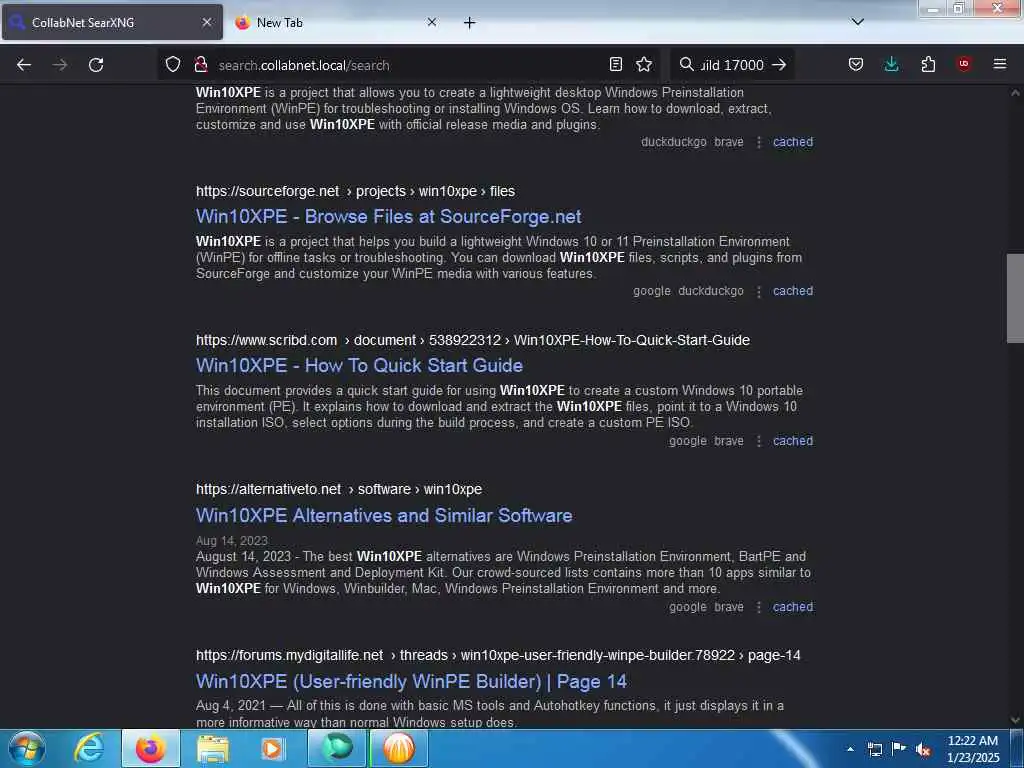Click the scrollbar down arrow
Screen dimensions: 1024x768
[1015, 720]
